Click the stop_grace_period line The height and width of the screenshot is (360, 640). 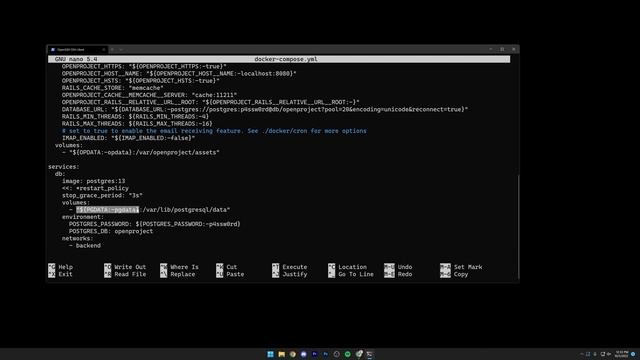click(102, 196)
